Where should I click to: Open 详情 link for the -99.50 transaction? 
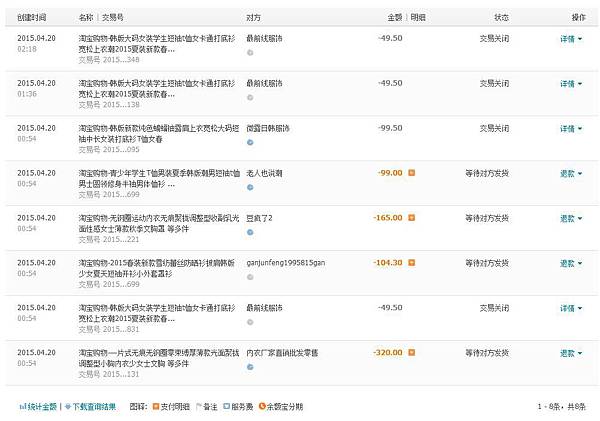[567, 129]
